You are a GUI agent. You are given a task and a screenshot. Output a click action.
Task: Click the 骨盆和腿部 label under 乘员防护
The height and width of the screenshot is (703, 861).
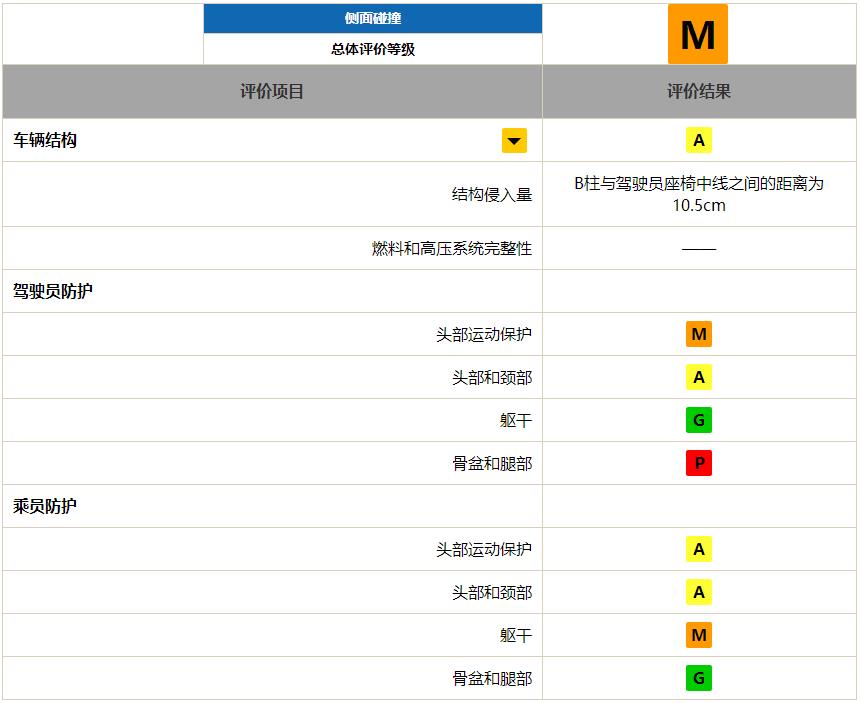click(x=491, y=678)
